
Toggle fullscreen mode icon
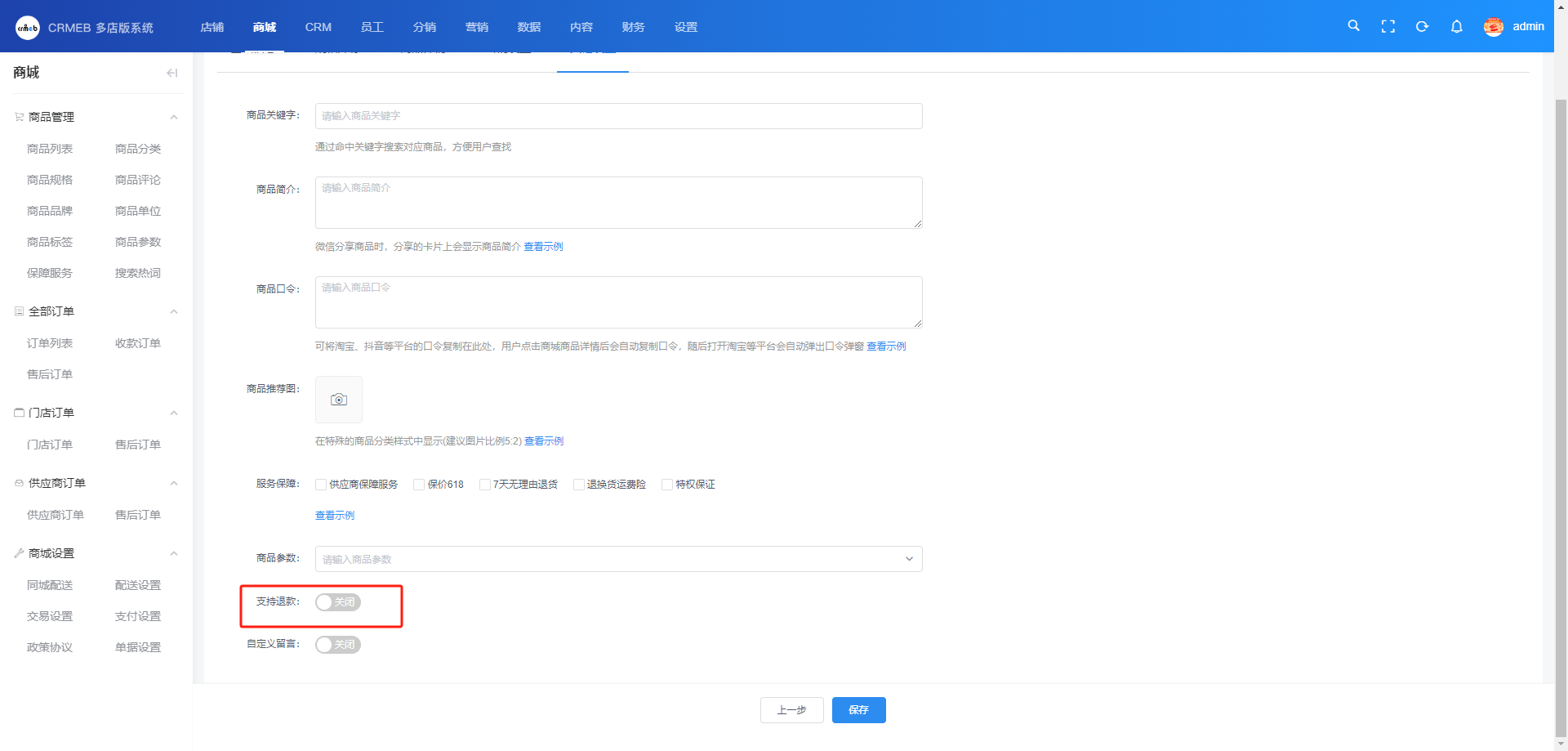pyautogui.click(x=1388, y=26)
